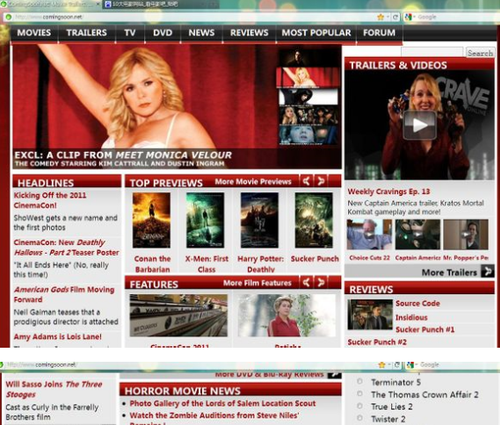Select the bottom slideshow thumbnail with boy's face
Image resolution: width=500 pixels, height=425 pixels.
point(308,135)
